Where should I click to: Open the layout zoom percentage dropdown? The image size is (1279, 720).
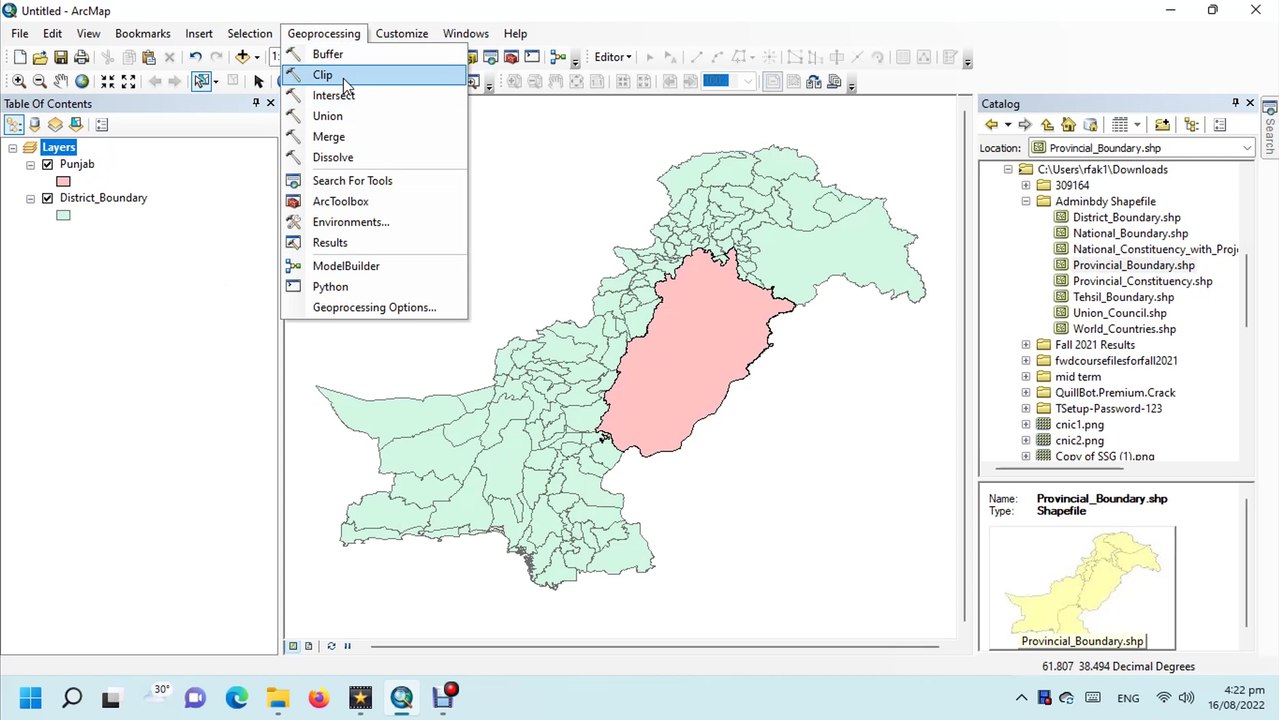749,82
